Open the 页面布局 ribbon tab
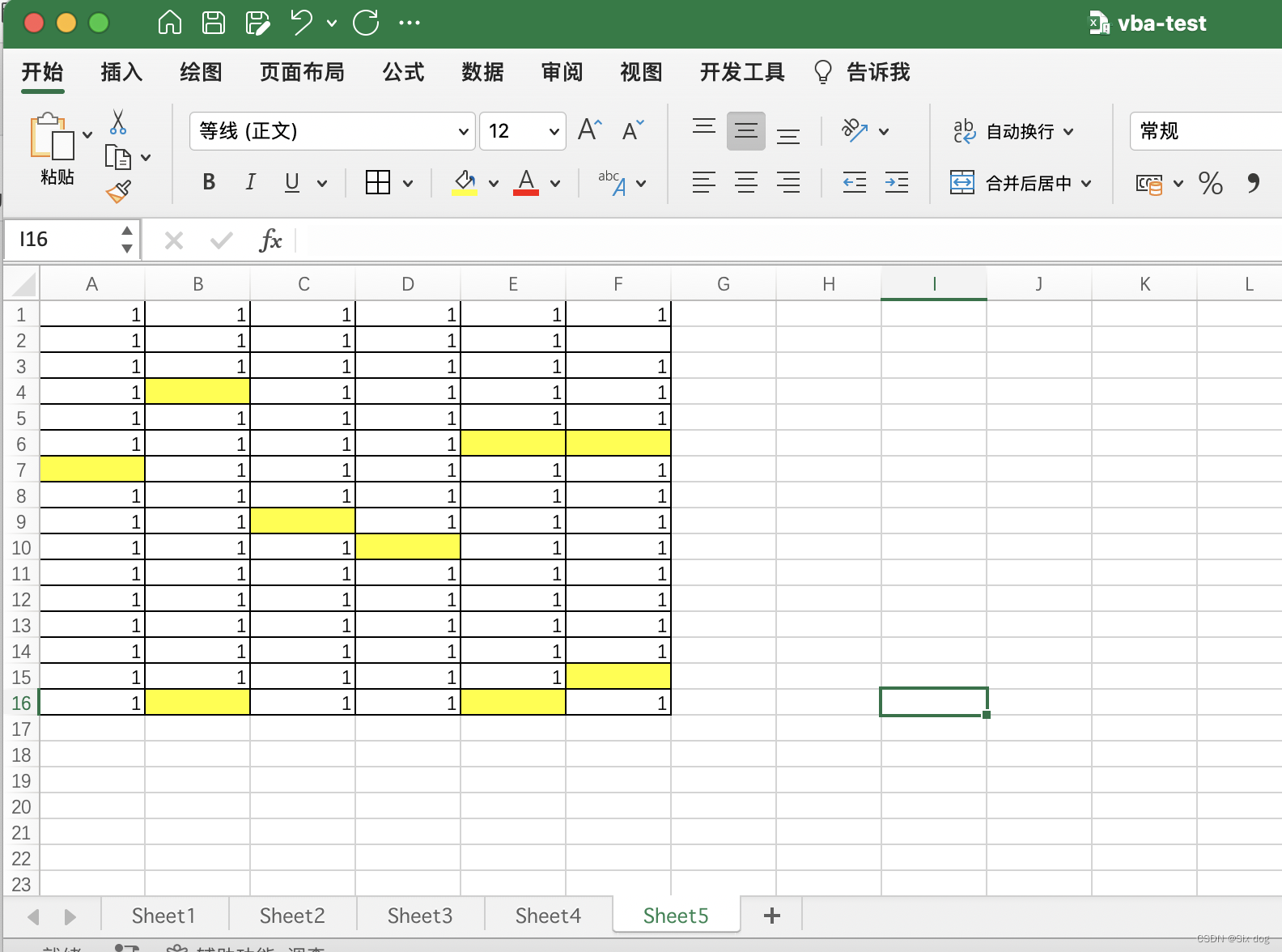 pos(302,72)
